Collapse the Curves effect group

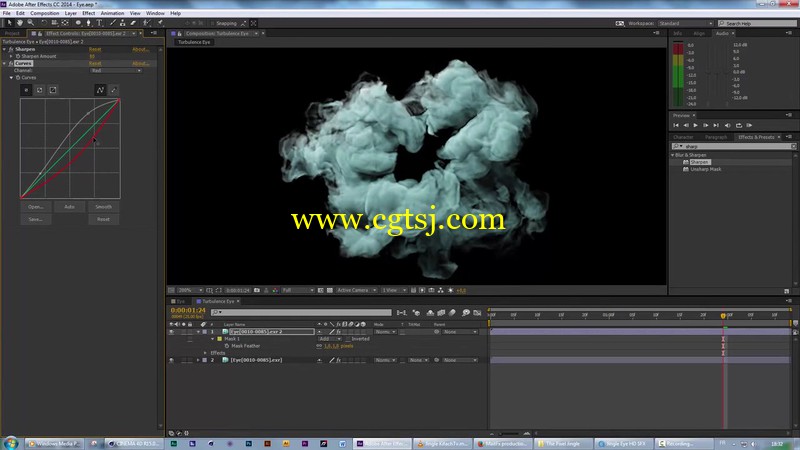click(5, 64)
